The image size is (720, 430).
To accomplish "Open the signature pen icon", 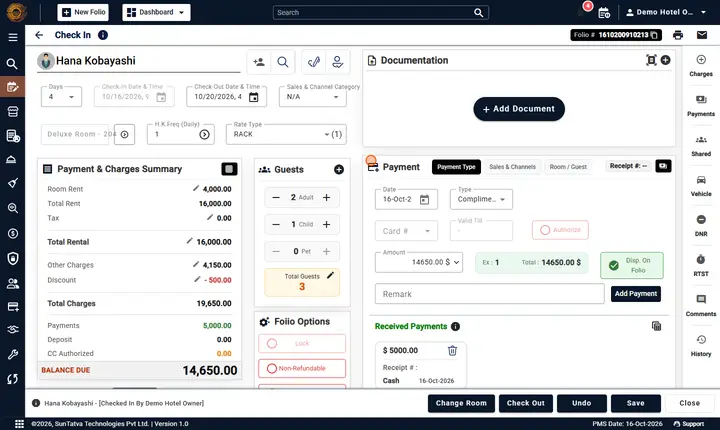I will 314,62.
